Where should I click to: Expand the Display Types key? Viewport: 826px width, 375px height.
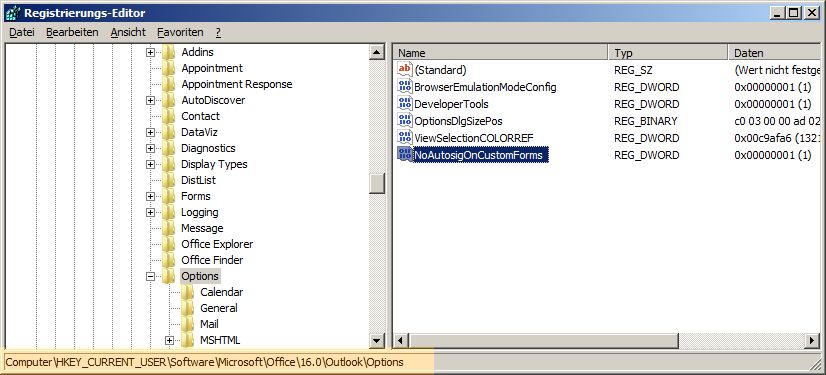pos(151,164)
